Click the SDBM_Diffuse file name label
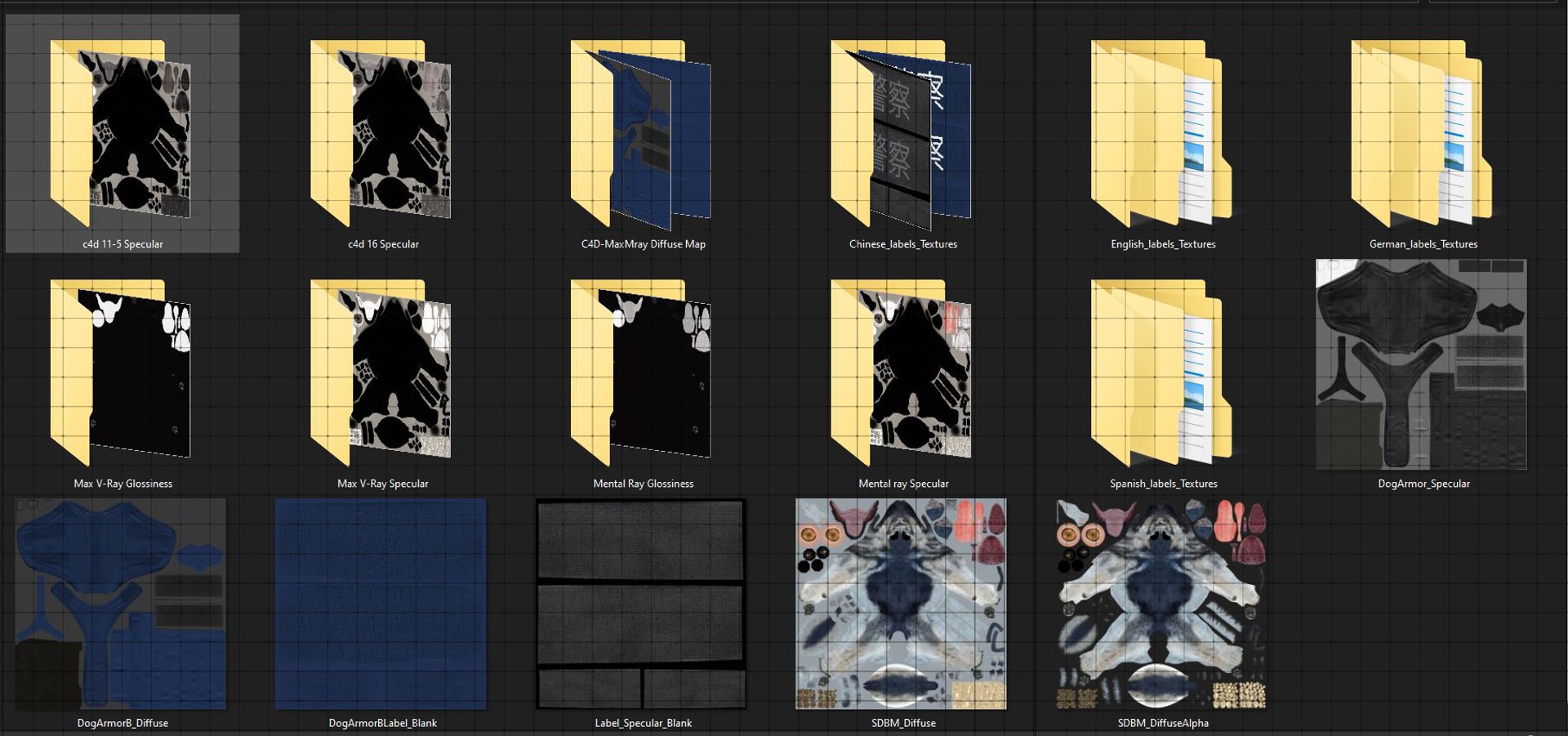This screenshot has width=1568, height=736. pos(903,723)
